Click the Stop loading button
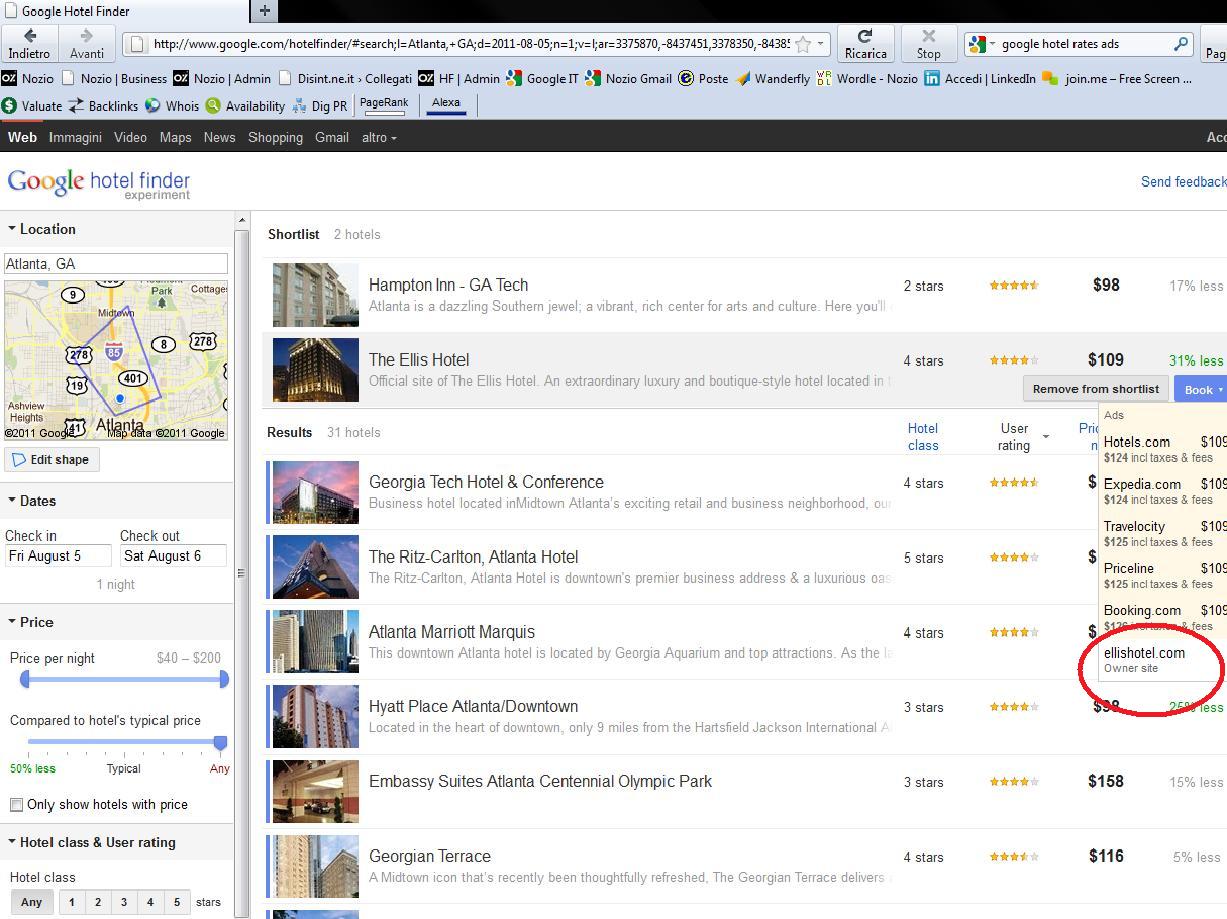Image resolution: width=1227 pixels, height=919 pixels. [928, 43]
